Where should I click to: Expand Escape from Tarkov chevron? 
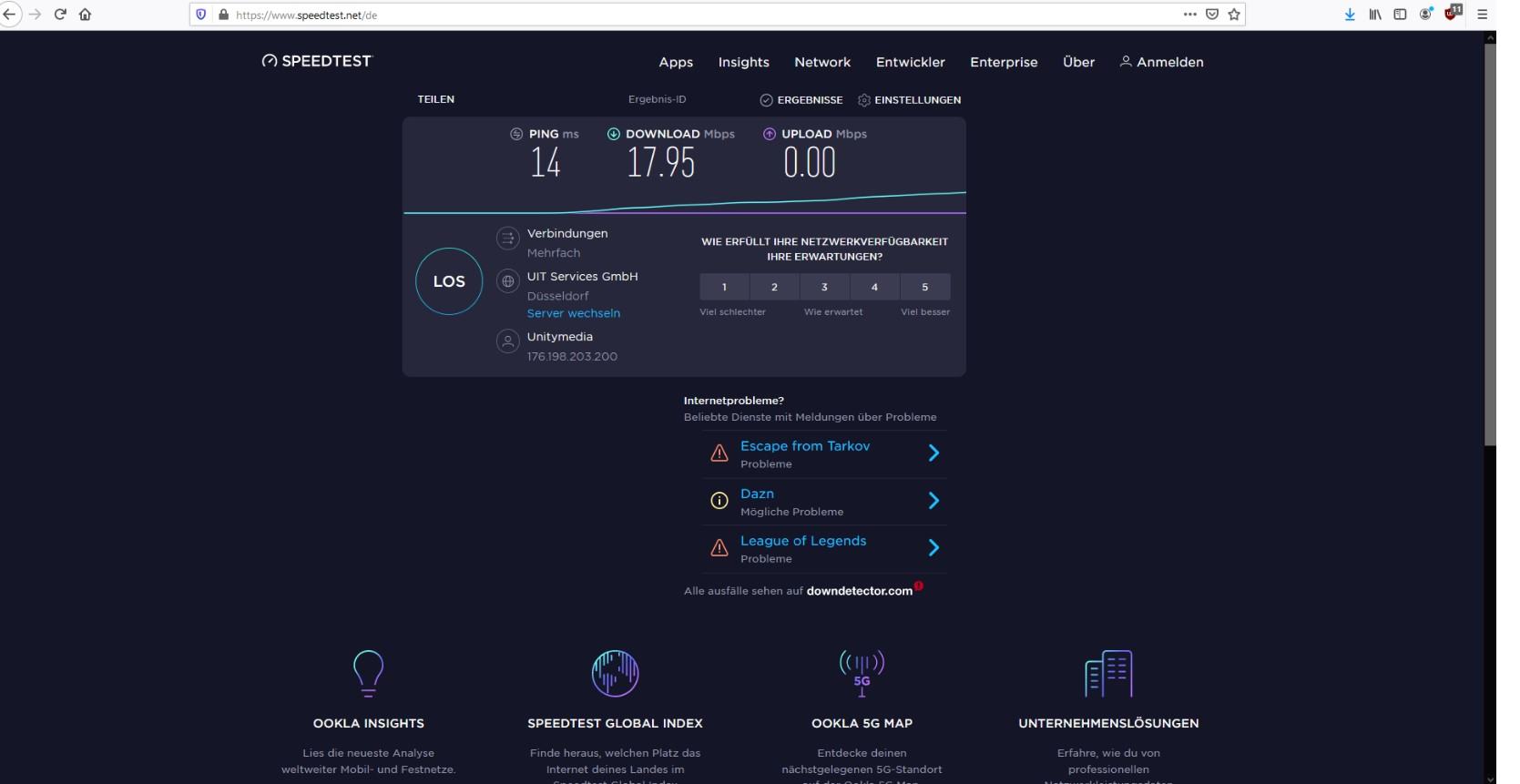(933, 453)
